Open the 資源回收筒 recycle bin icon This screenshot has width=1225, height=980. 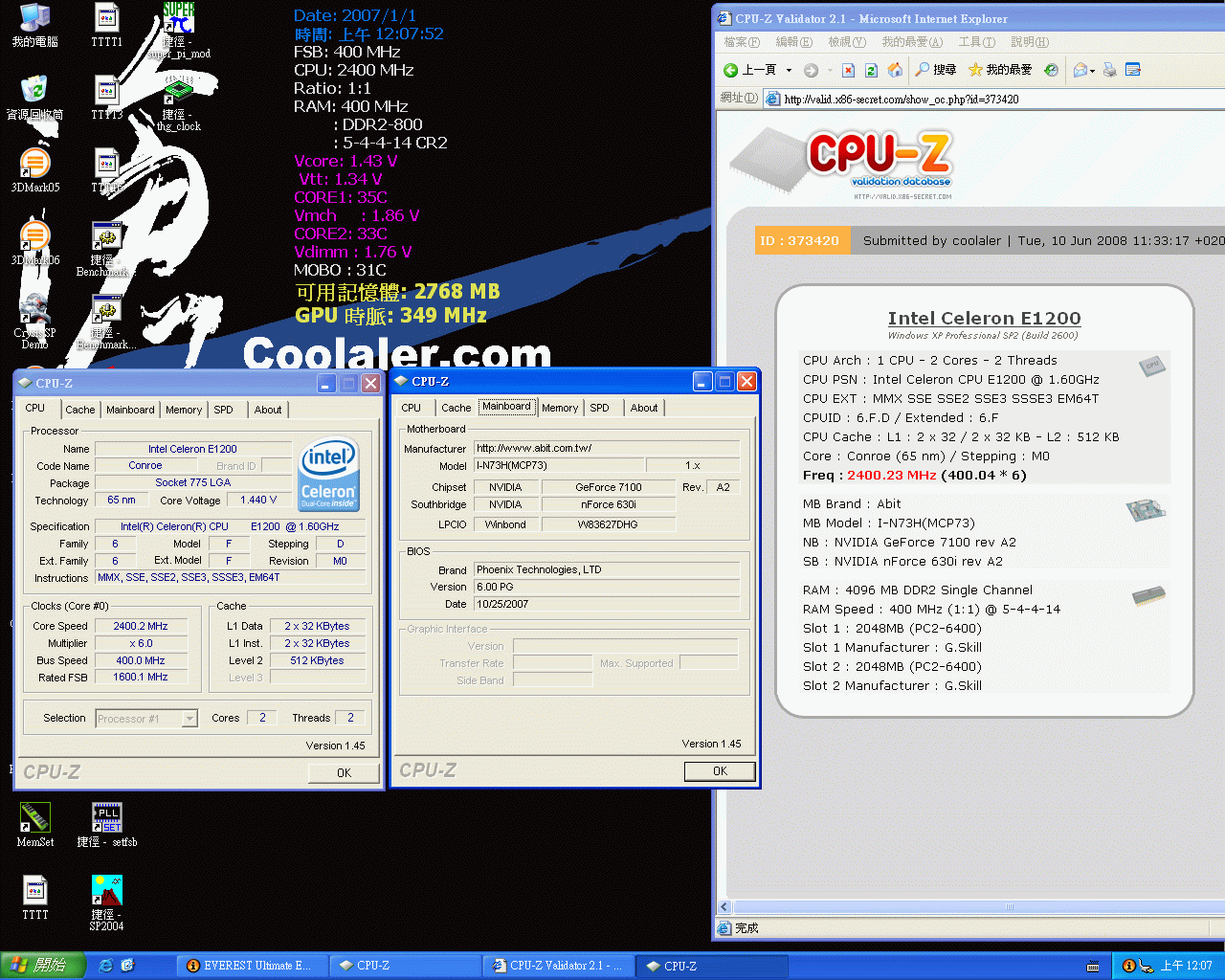coord(34,98)
